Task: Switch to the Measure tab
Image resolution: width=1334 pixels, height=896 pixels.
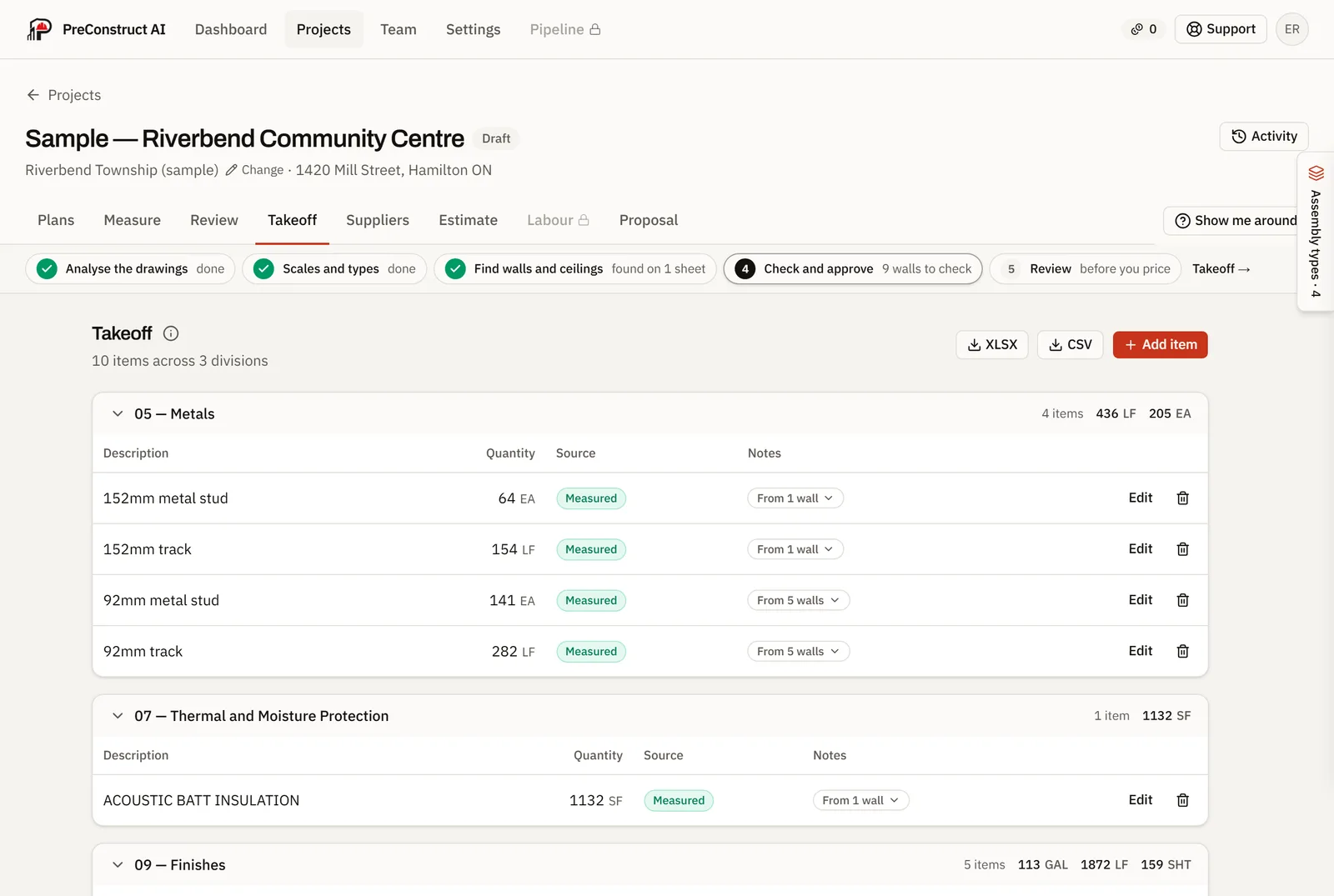Action: click(132, 220)
